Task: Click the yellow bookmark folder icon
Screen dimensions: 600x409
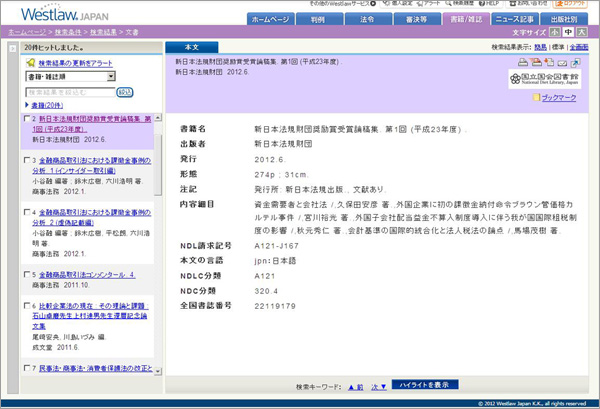Action: 535,98
